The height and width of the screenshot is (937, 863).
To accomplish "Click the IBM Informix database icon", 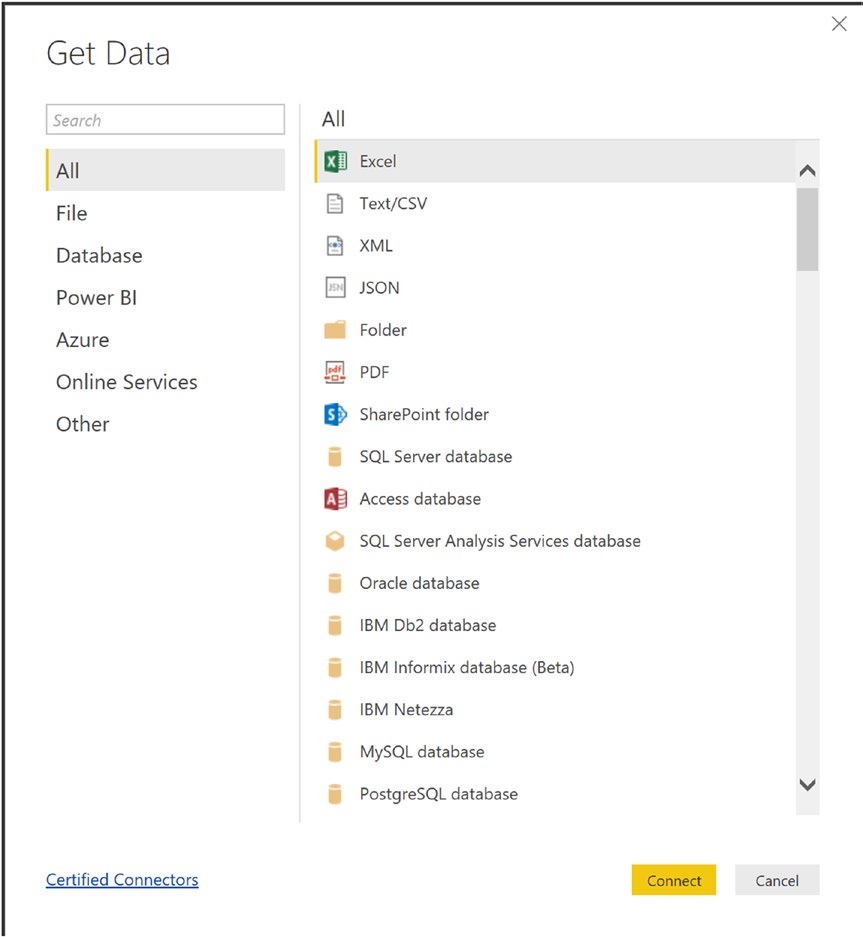I will (335, 667).
